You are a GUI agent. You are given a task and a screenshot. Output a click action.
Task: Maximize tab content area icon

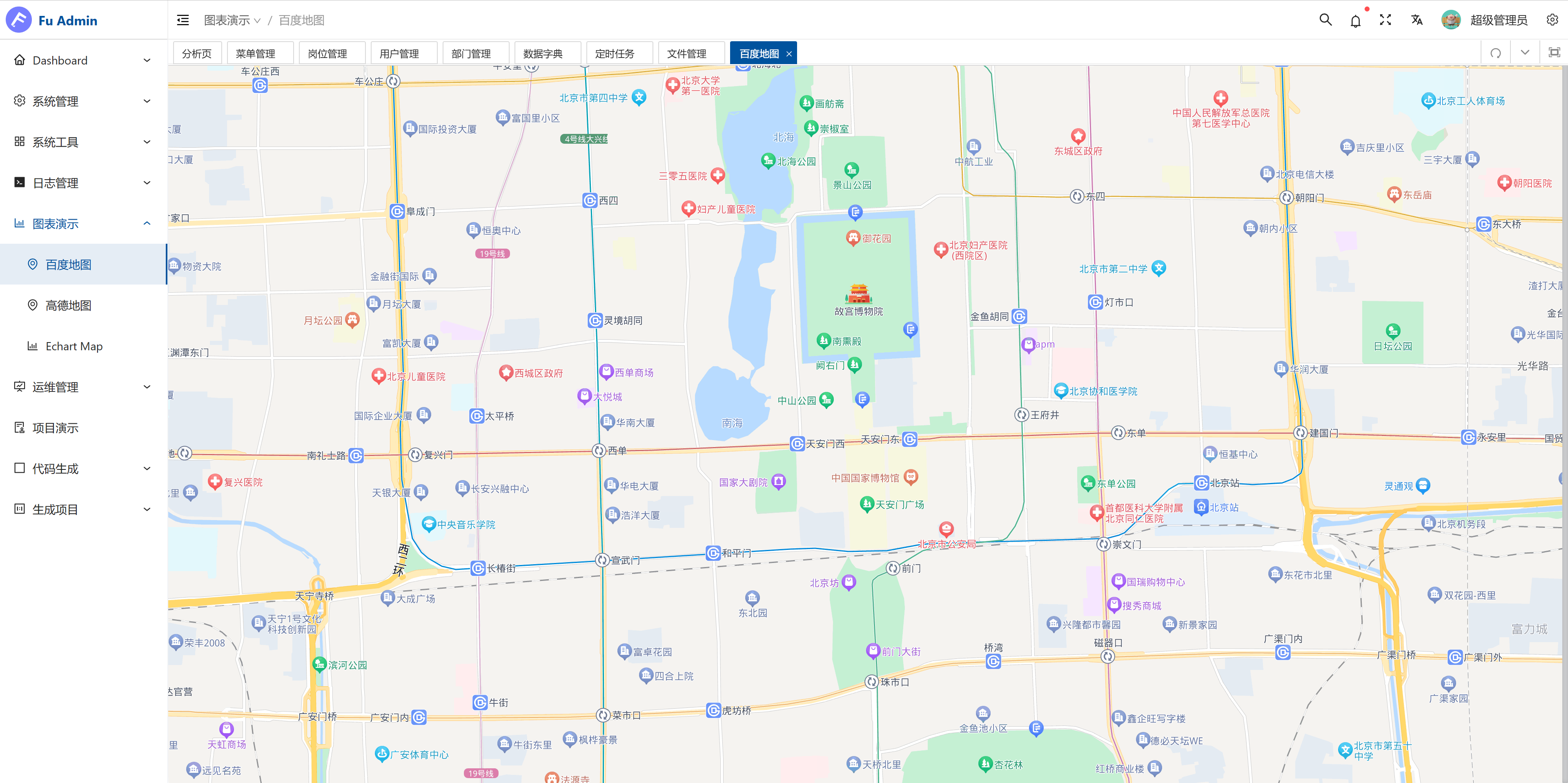(x=1554, y=53)
